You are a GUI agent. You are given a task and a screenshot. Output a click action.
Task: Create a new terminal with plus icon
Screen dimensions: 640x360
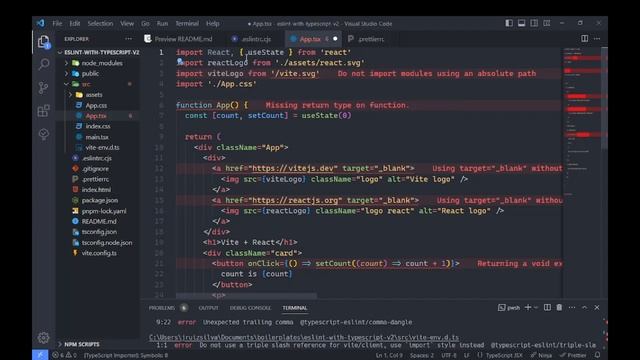(x=528, y=307)
